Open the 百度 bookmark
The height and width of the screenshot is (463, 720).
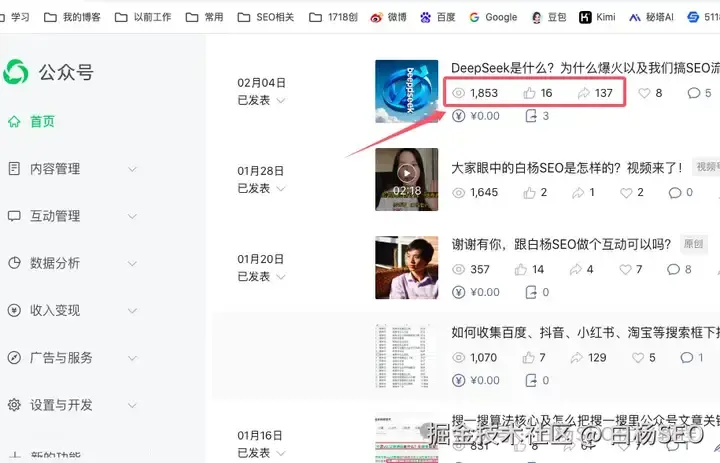coord(438,17)
